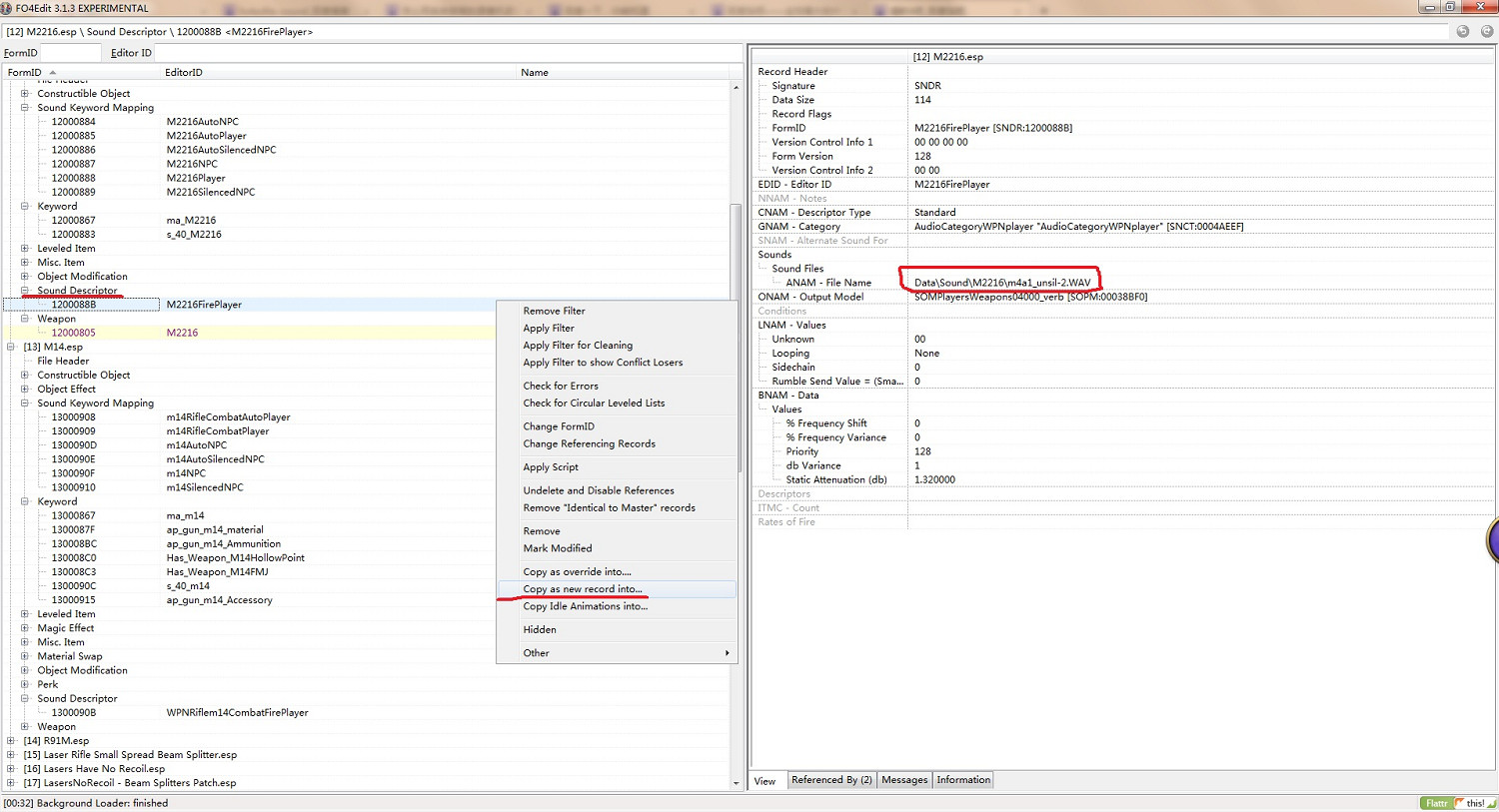Expand the R91M.esp plugin node
The image size is (1499, 812).
pyautogui.click(x=11, y=741)
